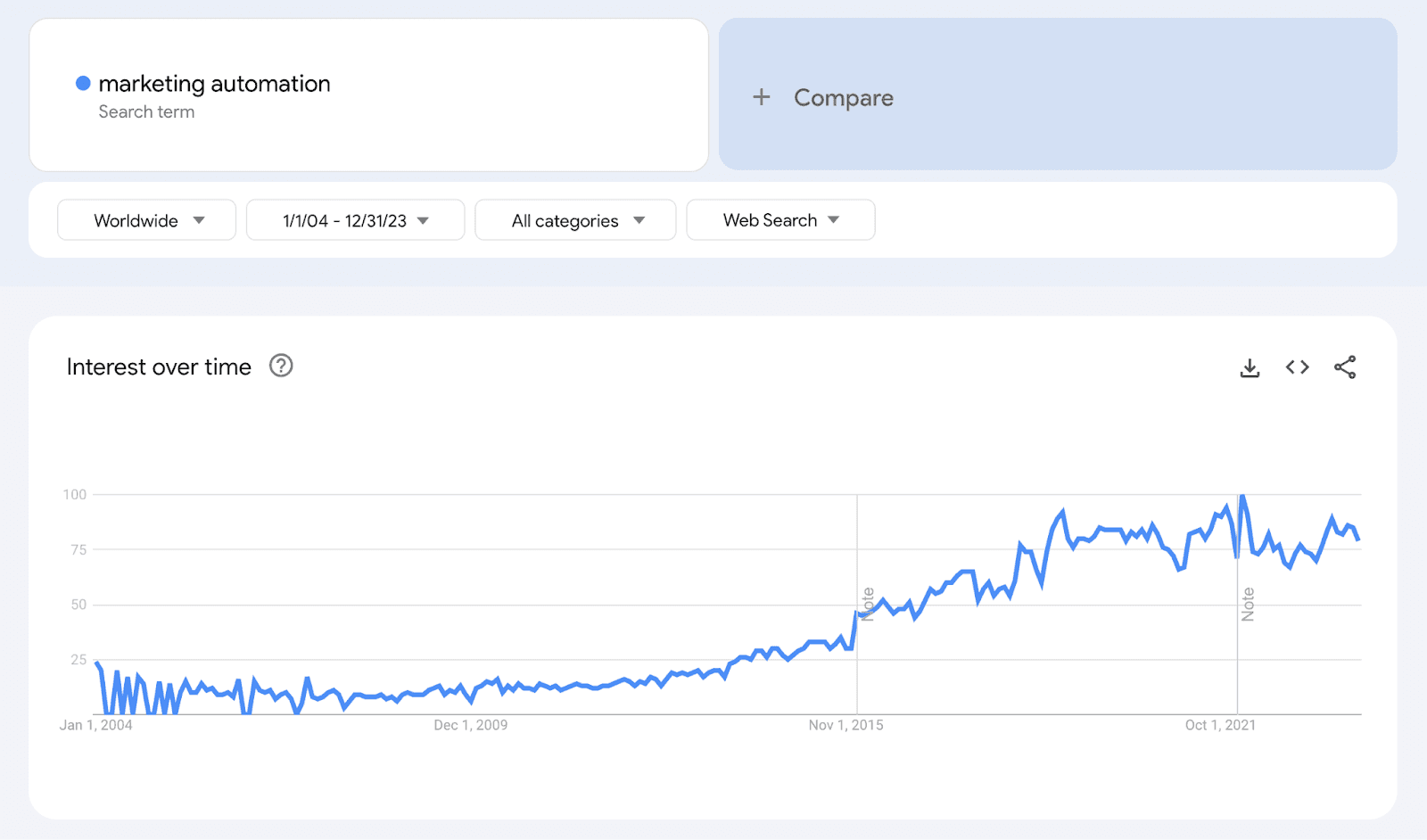Expand the All categories dropdown
This screenshot has height=840, width=1427.
tap(575, 220)
